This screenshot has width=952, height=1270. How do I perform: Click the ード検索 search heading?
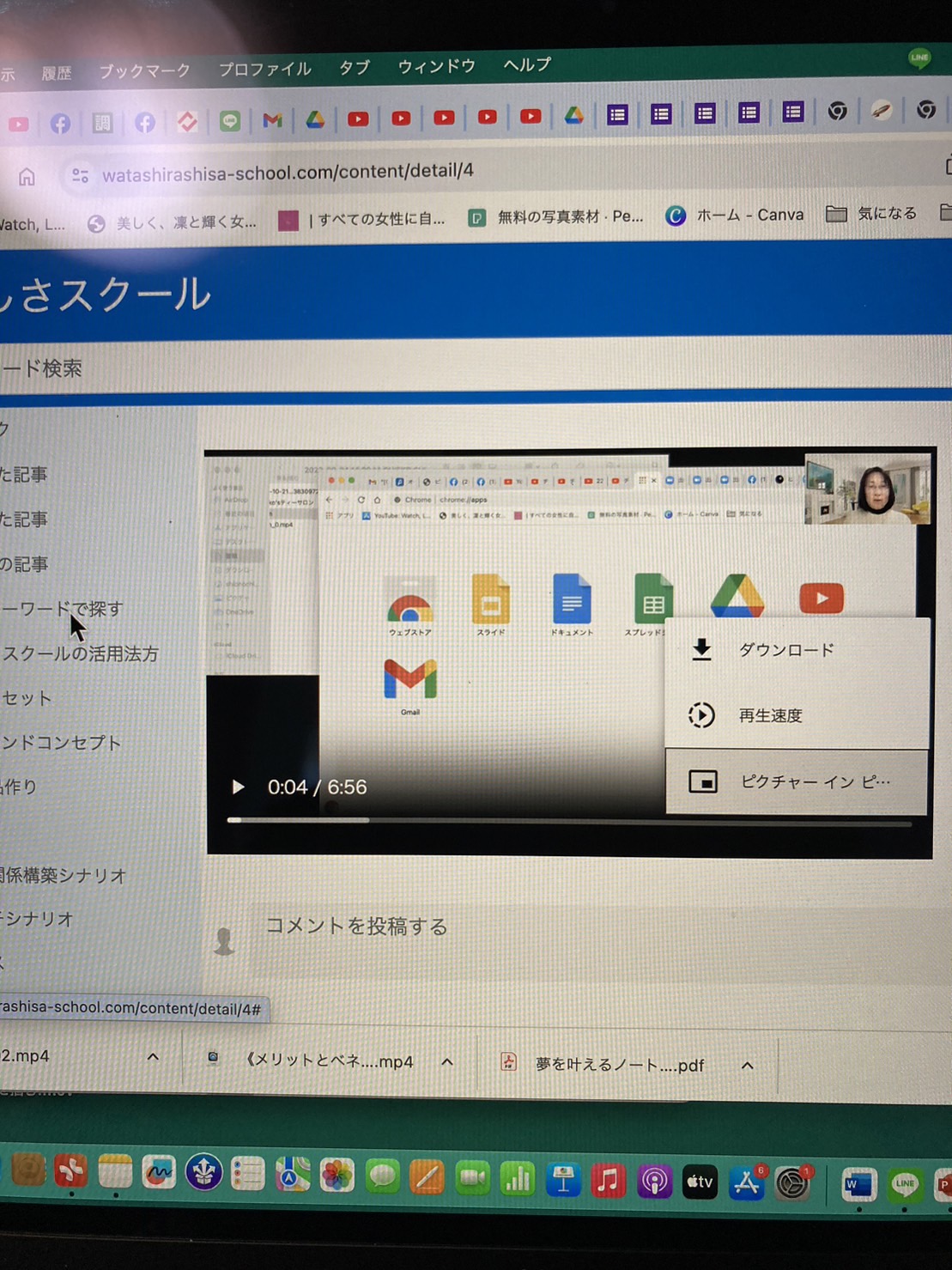coord(41,368)
